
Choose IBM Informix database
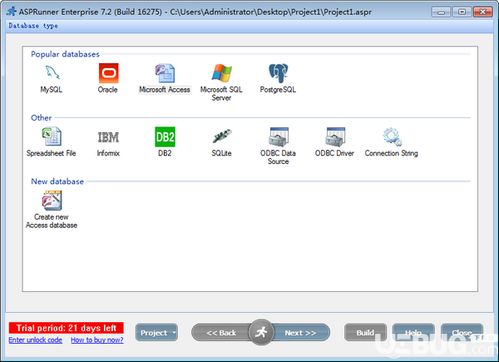pos(108,137)
